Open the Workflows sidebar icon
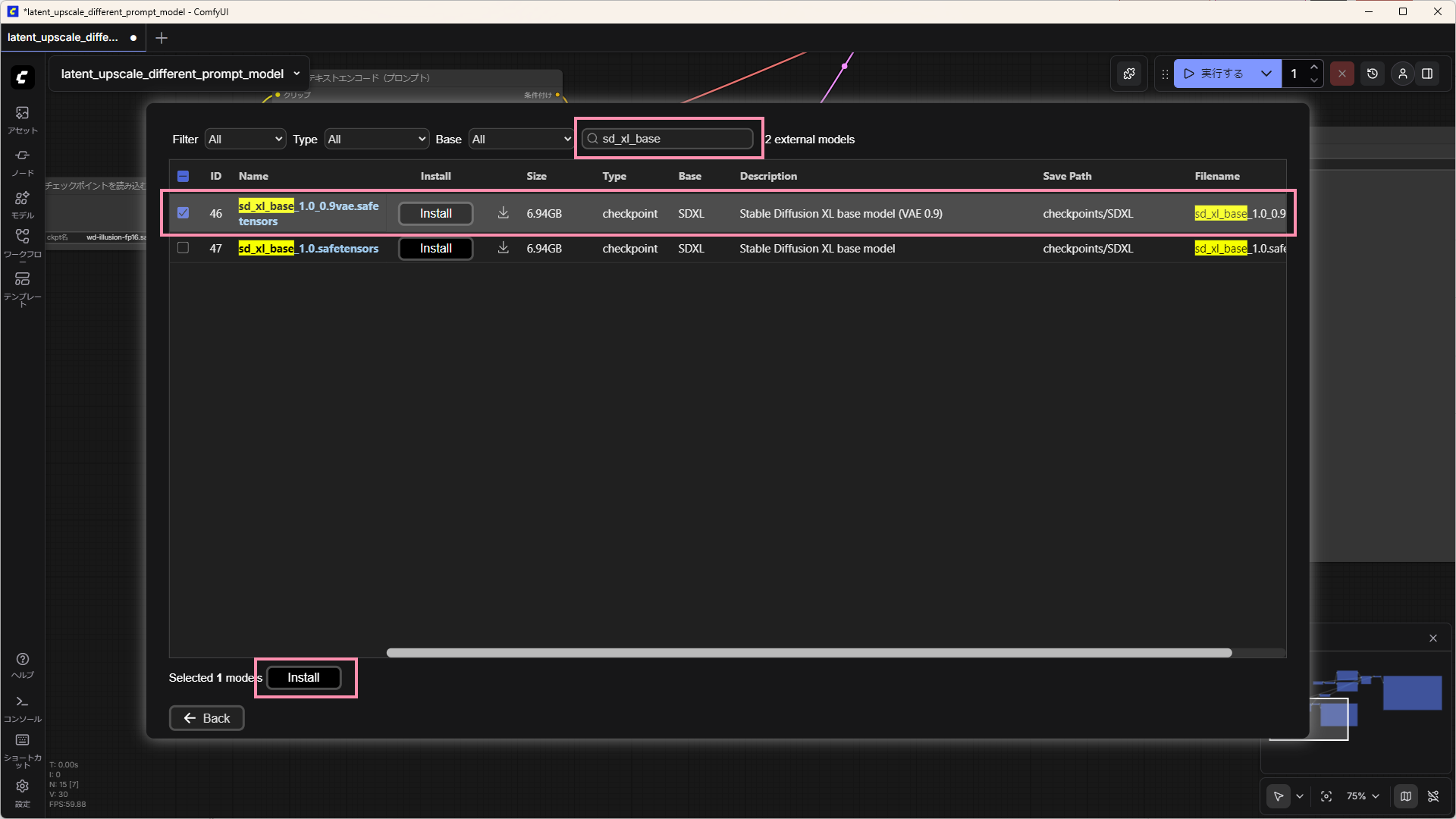Screen dimensions: 1456x819 tap(22, 237)
